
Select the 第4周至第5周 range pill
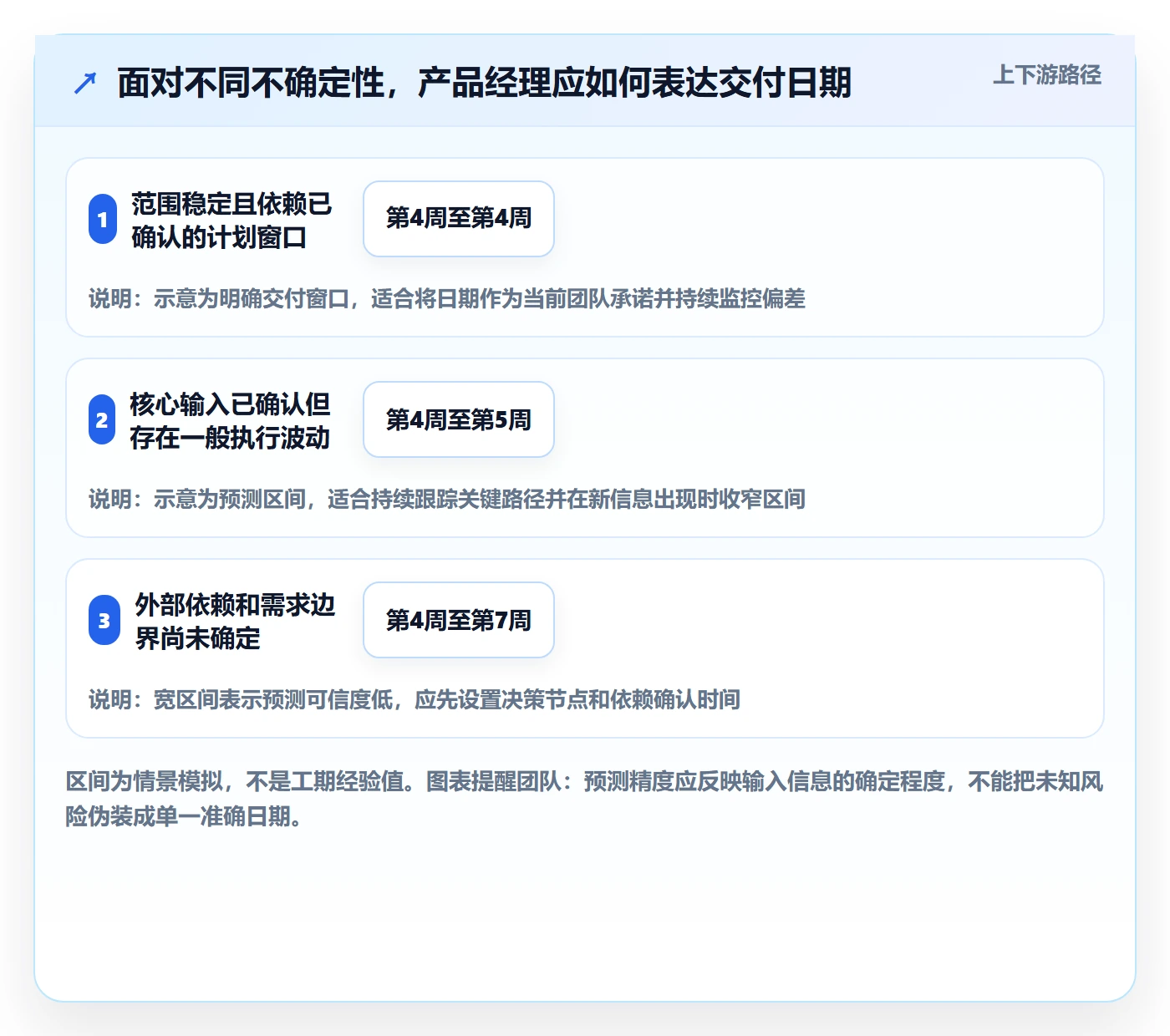pyautogui.click(x=459, y=419)
